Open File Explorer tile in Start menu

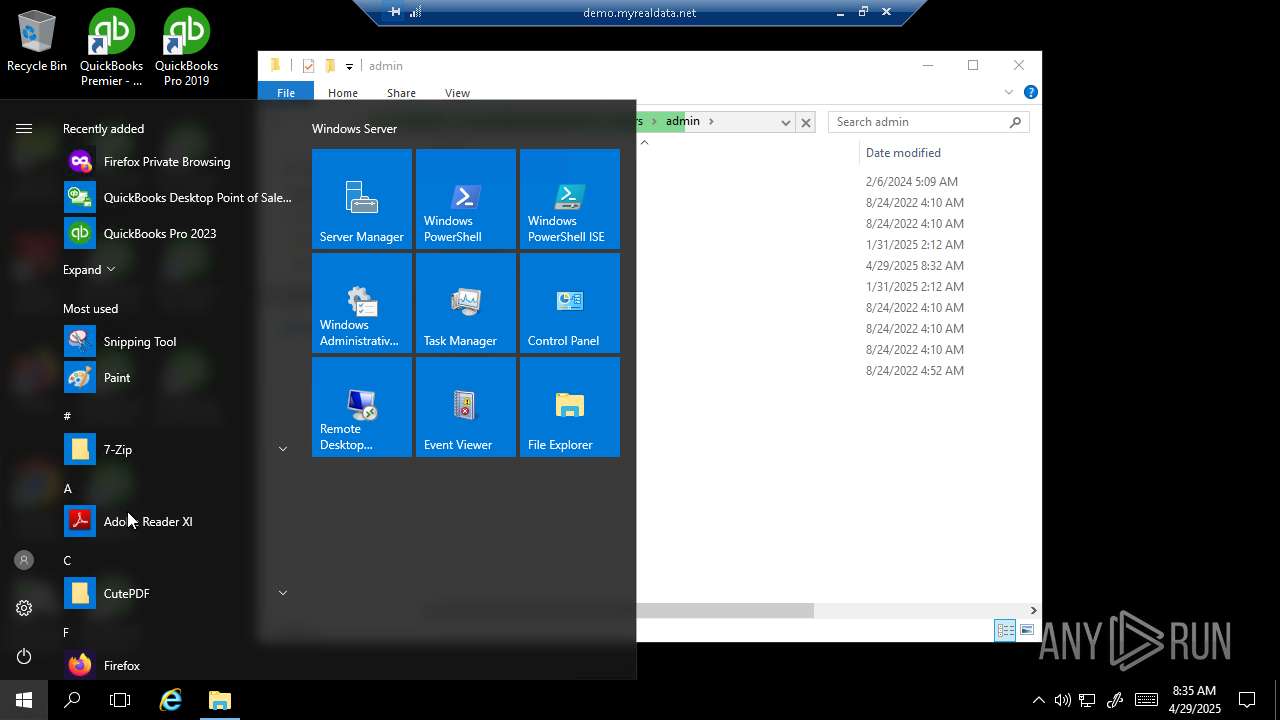point(570,407)
